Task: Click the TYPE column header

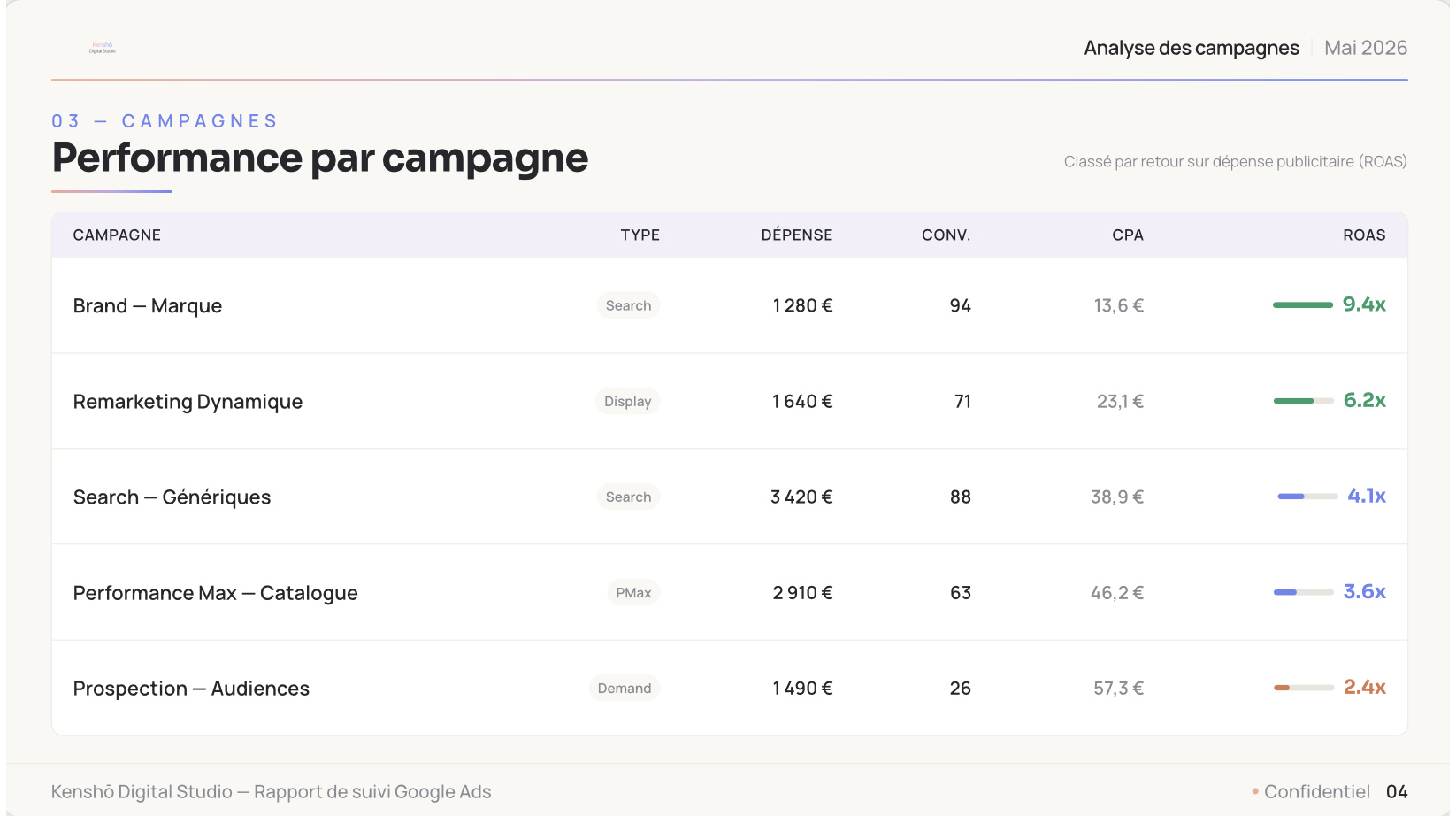Action: [640, 235]
